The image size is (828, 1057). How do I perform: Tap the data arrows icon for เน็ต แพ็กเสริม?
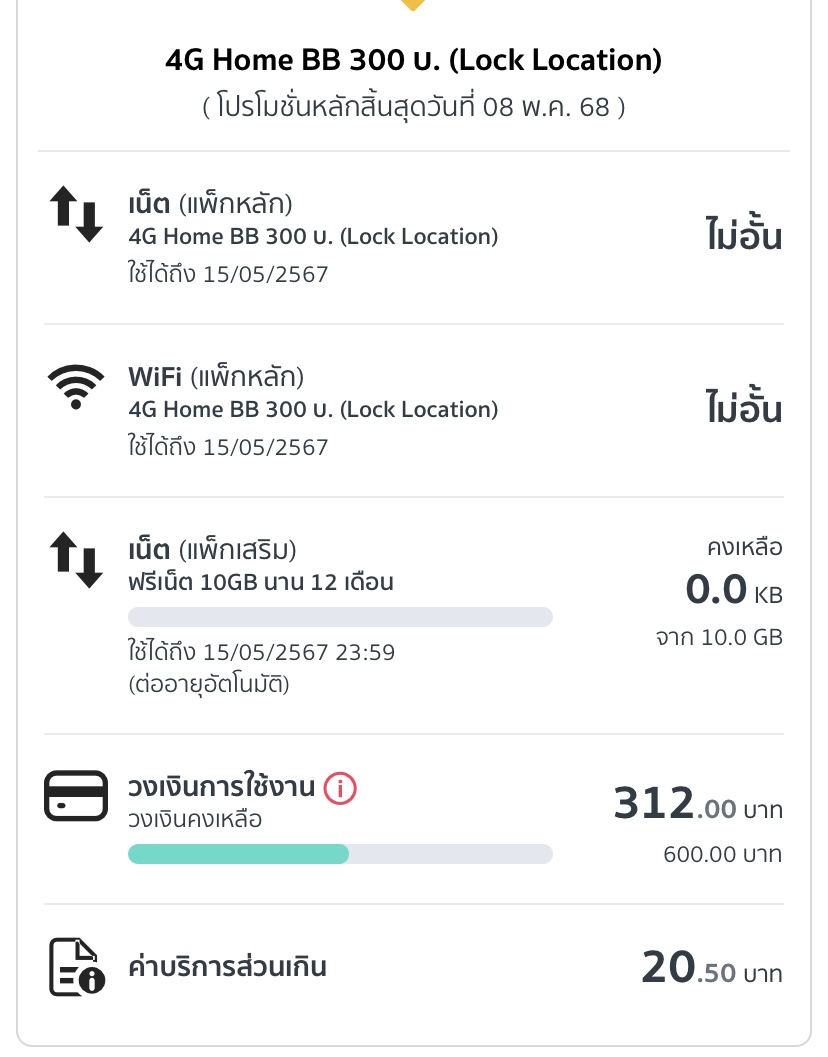[x=76, y=560]
